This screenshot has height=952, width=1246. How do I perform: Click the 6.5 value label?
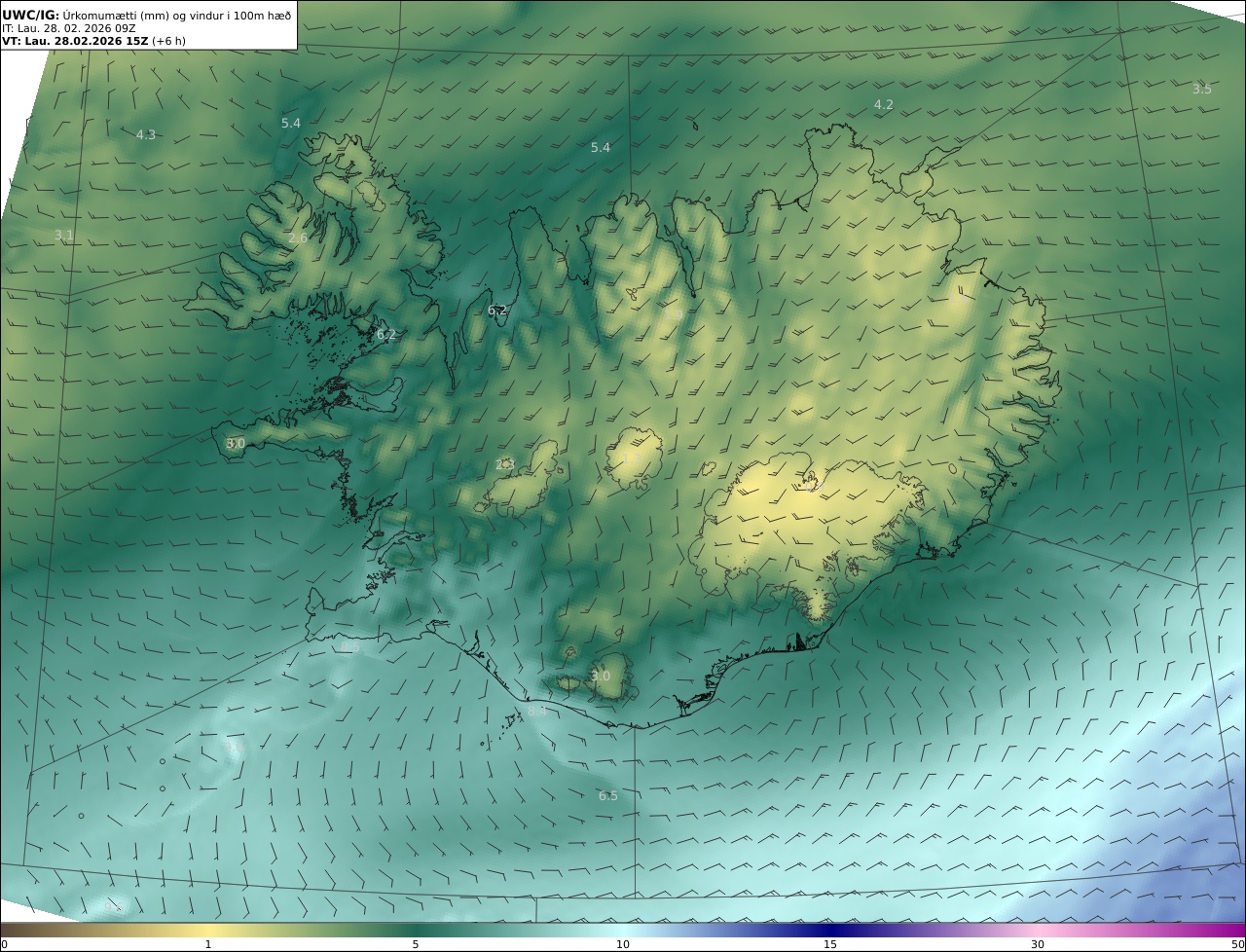(608, 796)
